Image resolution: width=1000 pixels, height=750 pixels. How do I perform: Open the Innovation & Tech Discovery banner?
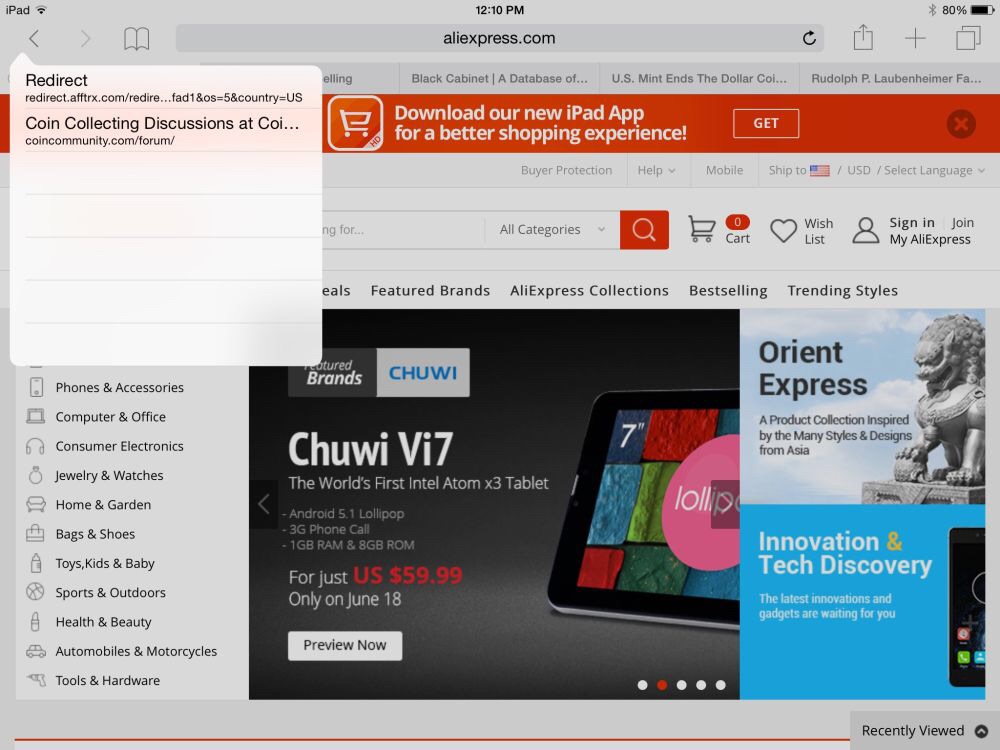click(x=862, y=602)
